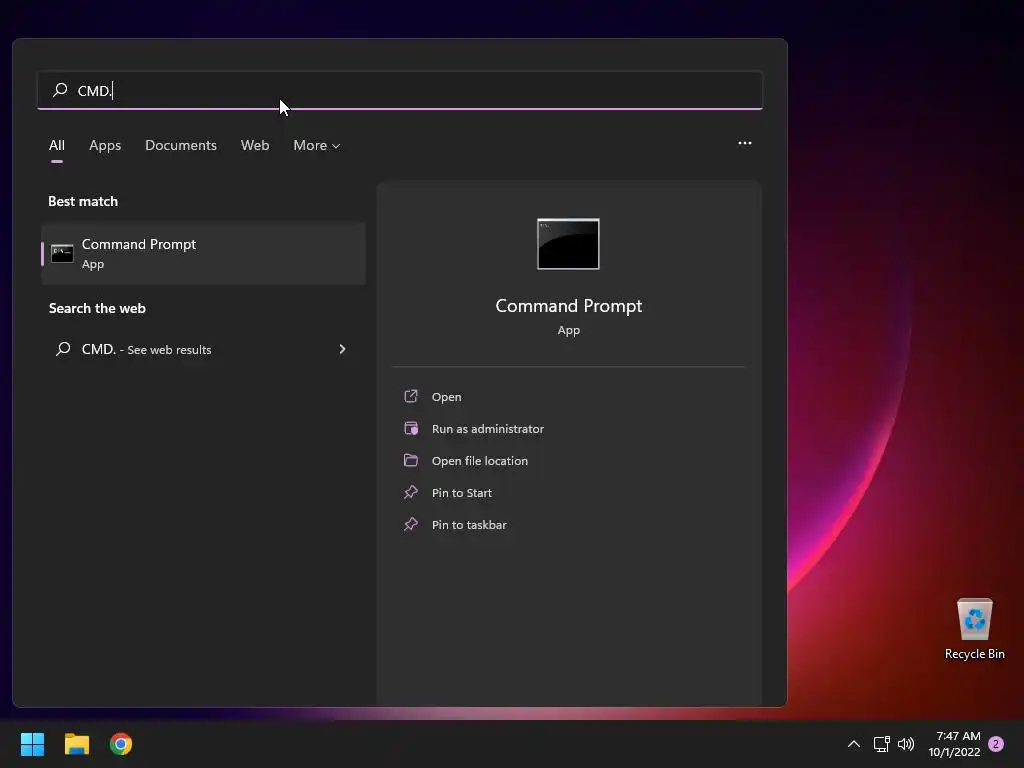Click the Command Prompt icon in results list
The width and height of the screenshot is (1024, 768).
tap(62, 253)
